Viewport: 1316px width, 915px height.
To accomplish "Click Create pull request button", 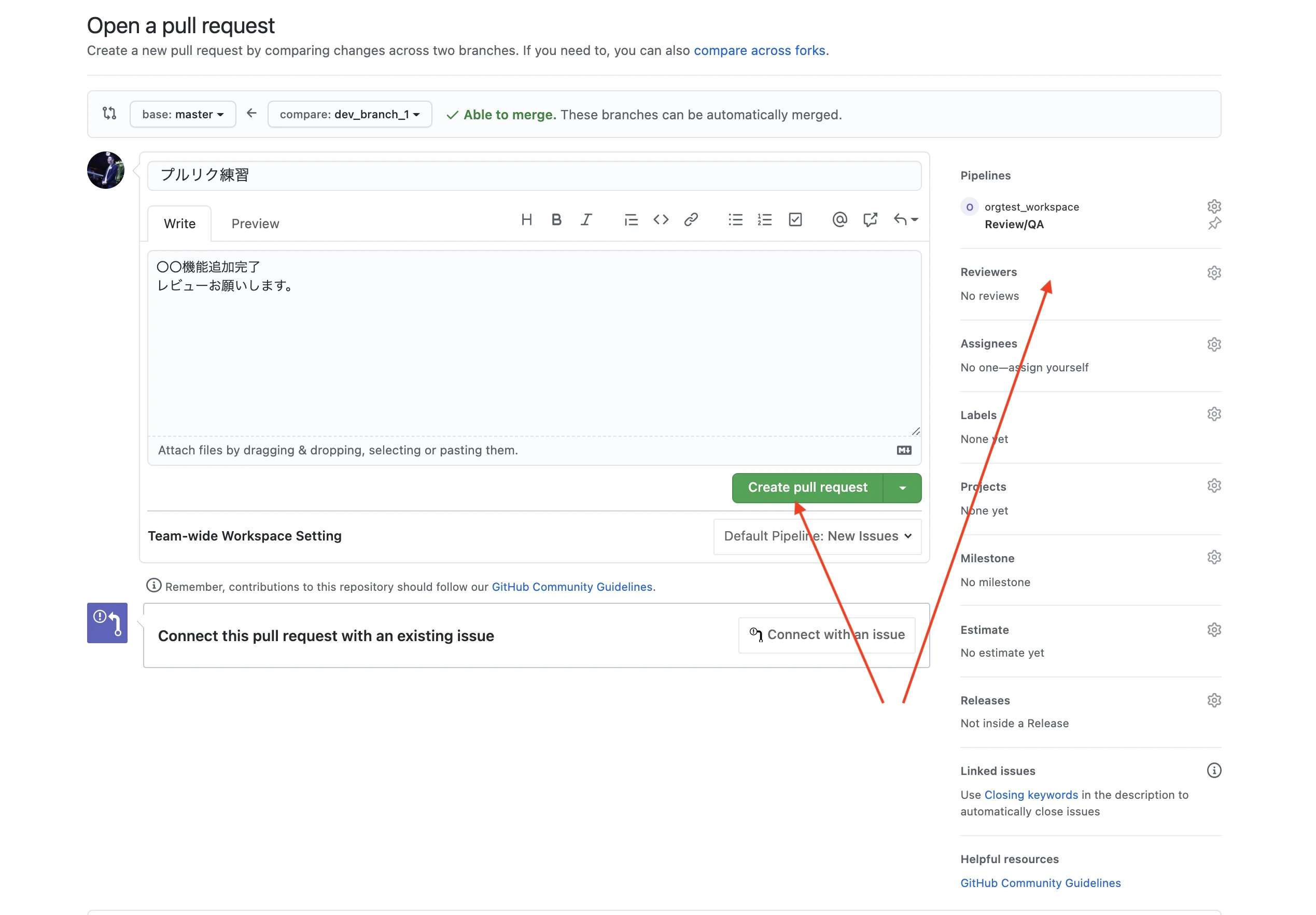I will [x=807, y=488].
